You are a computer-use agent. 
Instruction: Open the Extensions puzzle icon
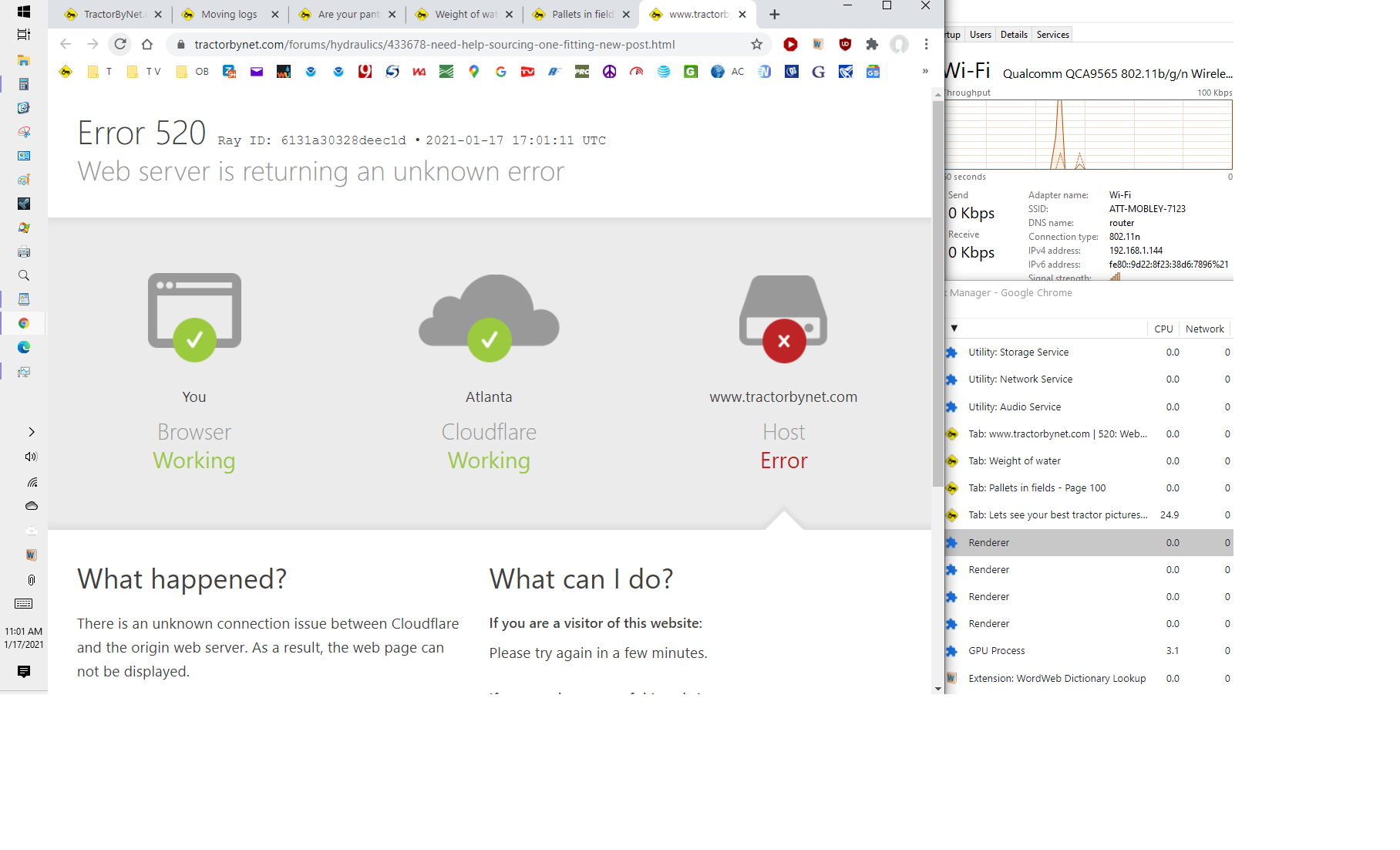coord(872,45)
